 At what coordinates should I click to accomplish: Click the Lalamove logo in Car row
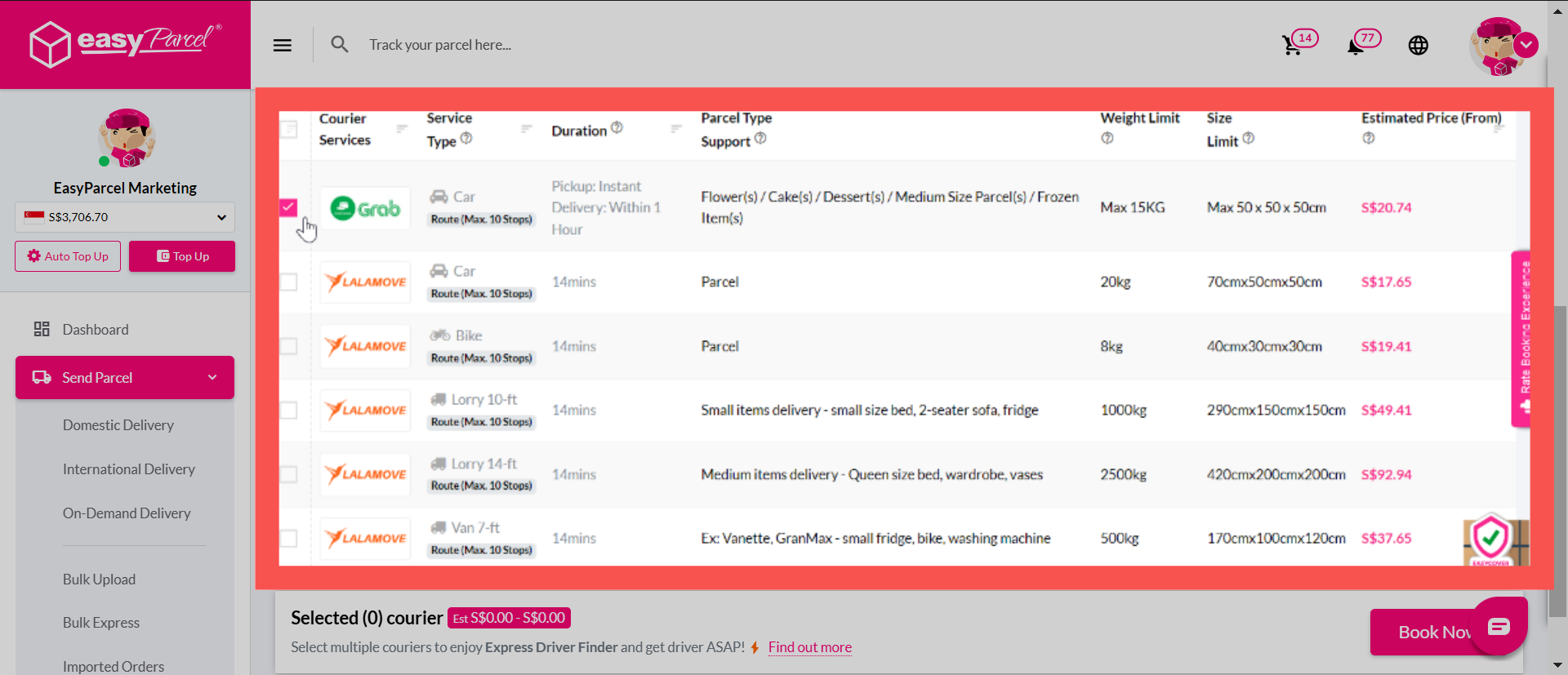coord(365,282)
